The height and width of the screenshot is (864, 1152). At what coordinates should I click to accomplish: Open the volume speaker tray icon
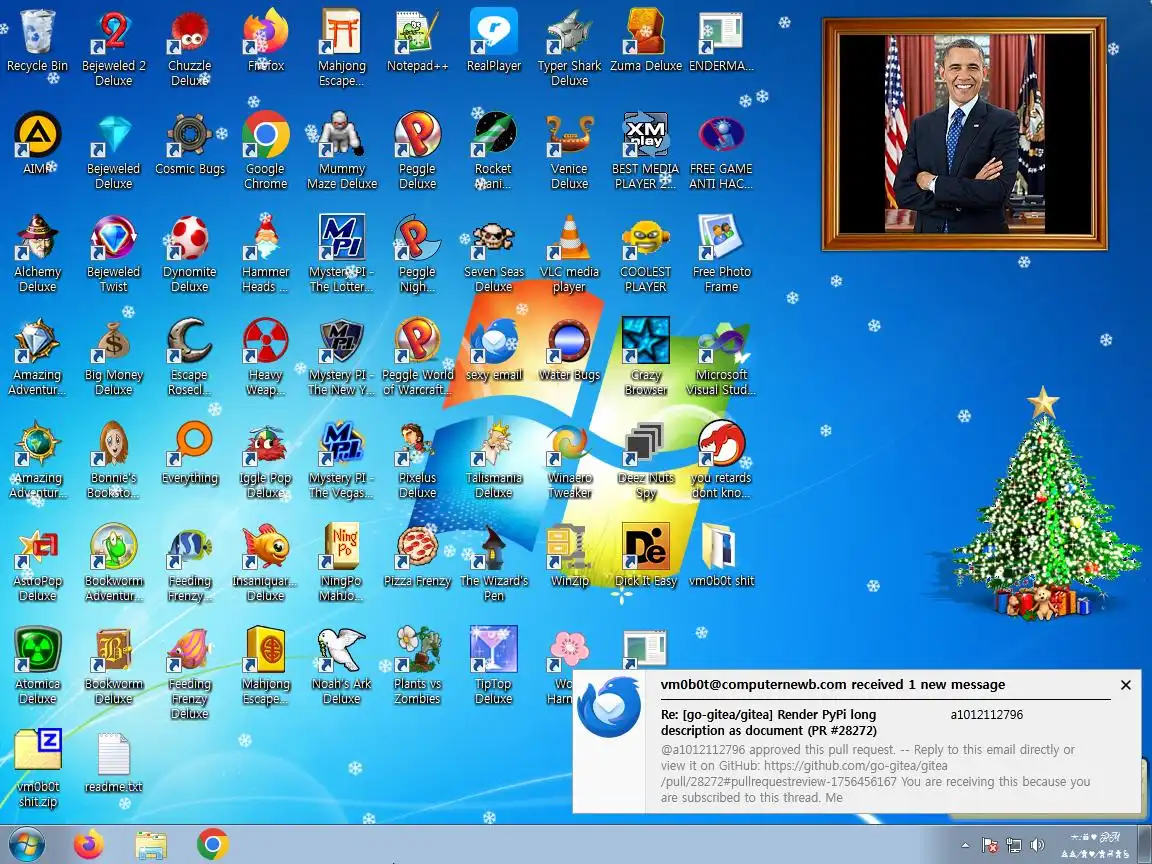pos(1037,845)
